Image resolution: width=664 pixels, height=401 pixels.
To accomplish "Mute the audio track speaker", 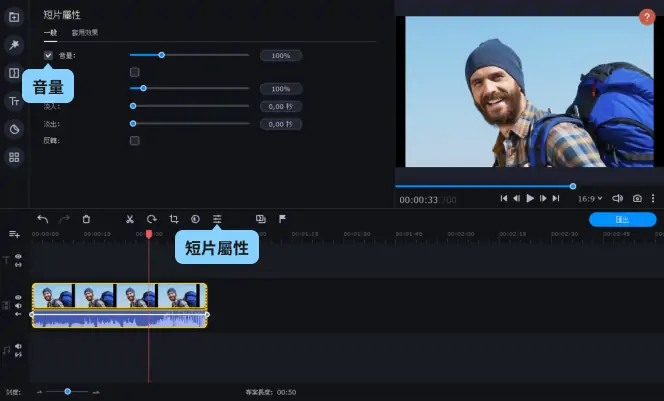I will [x=18, y=346].
